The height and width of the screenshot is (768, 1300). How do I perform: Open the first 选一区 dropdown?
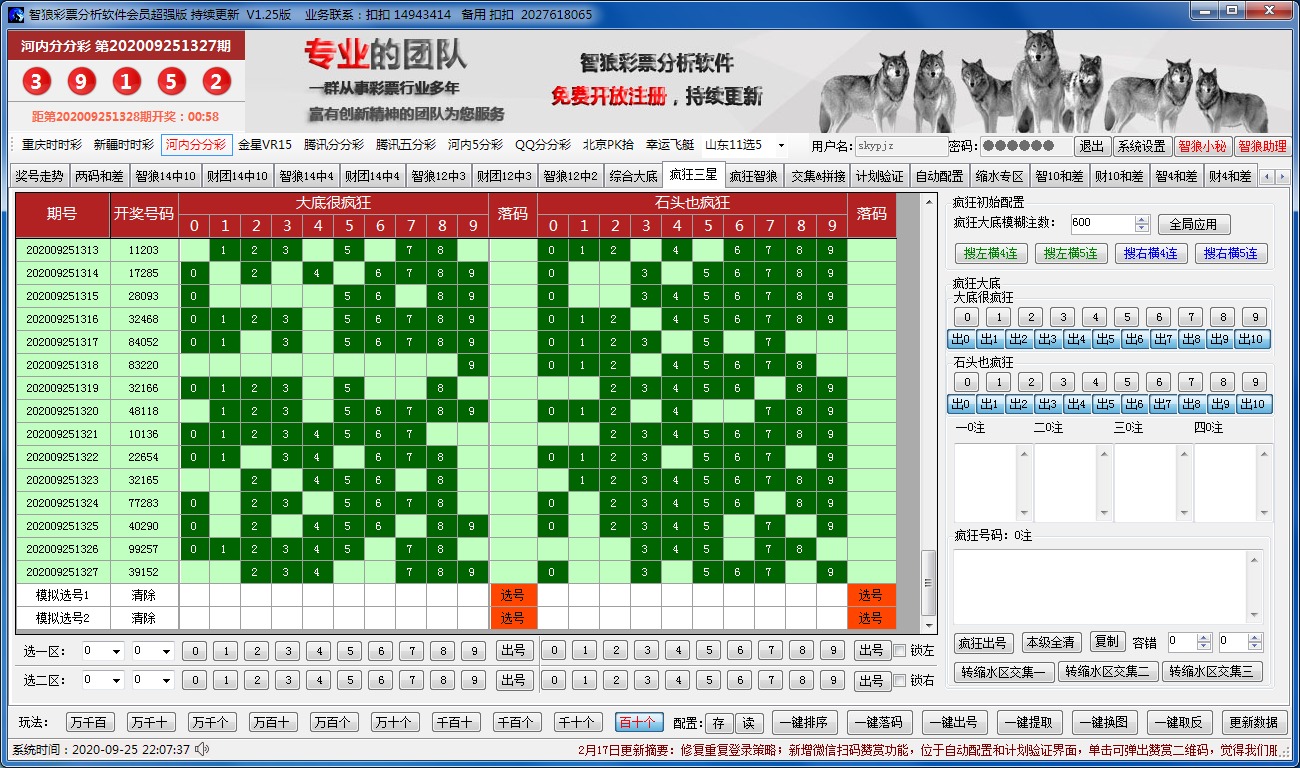point(103,651)
